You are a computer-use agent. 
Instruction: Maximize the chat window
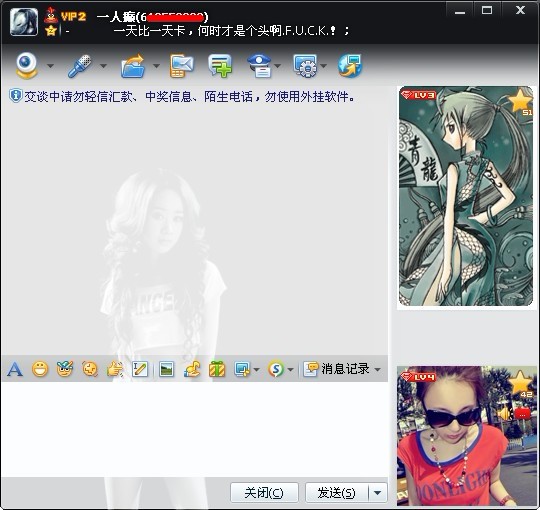pos(487,11)
